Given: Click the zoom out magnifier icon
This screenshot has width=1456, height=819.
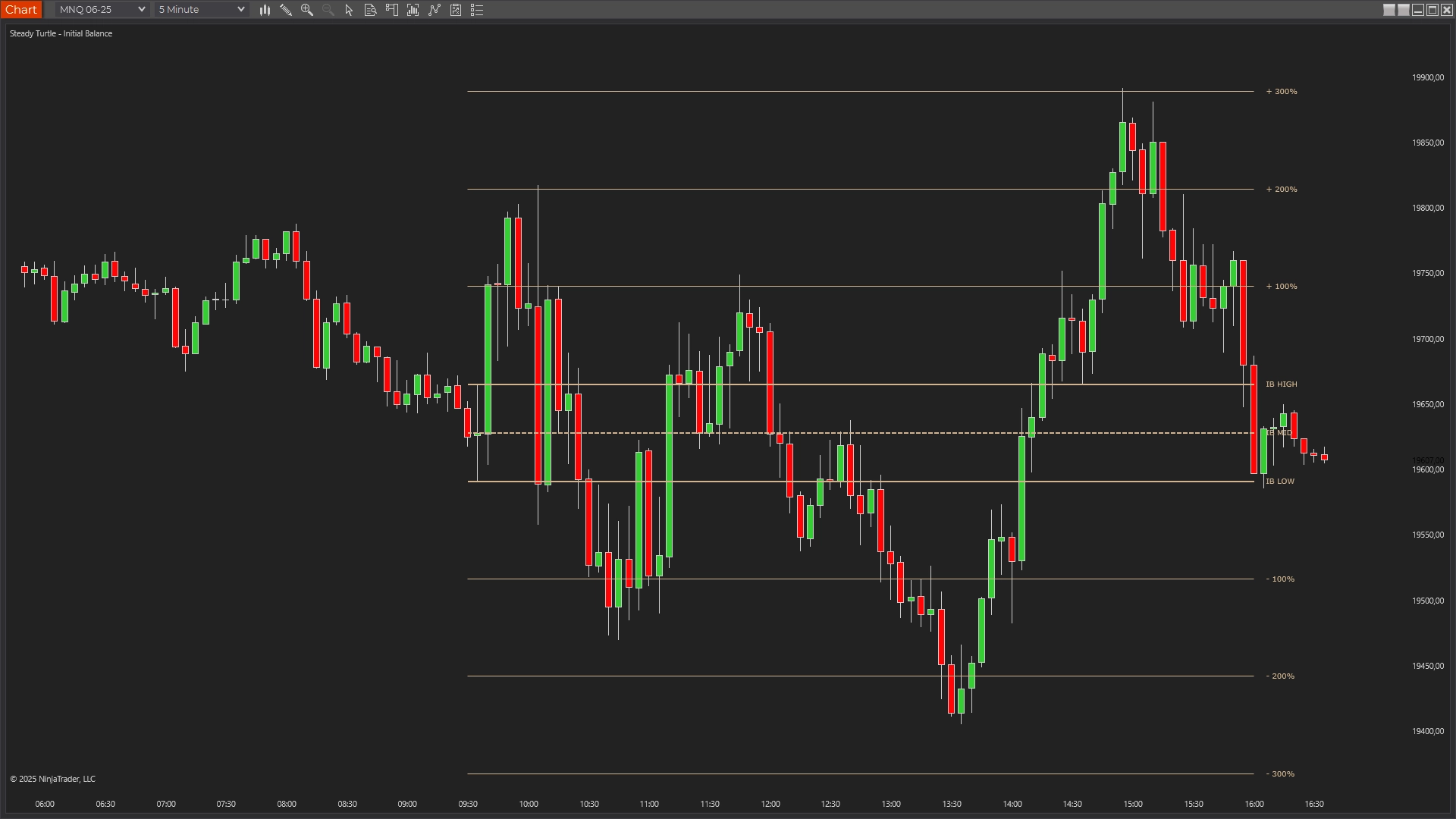Looking at the screenshot, I should click(328, 10).
